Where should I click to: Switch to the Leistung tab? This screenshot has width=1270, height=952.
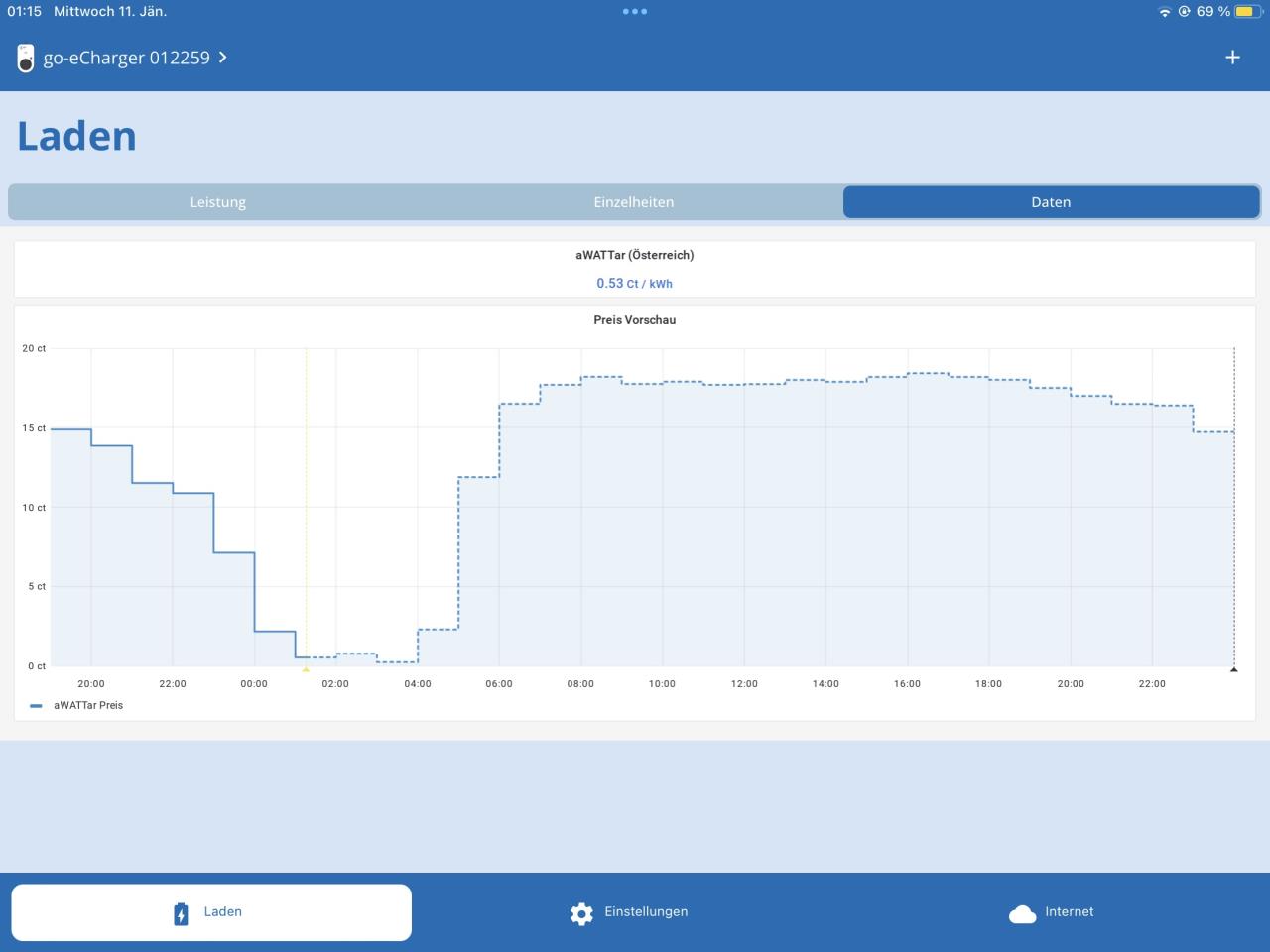pos(218,202)
